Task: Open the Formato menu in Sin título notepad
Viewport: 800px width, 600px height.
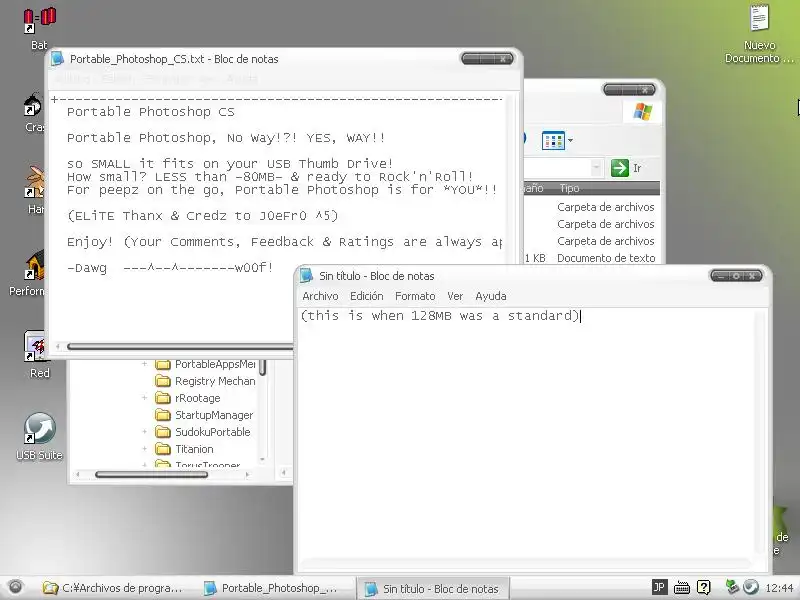Action: tap(415, 296)
